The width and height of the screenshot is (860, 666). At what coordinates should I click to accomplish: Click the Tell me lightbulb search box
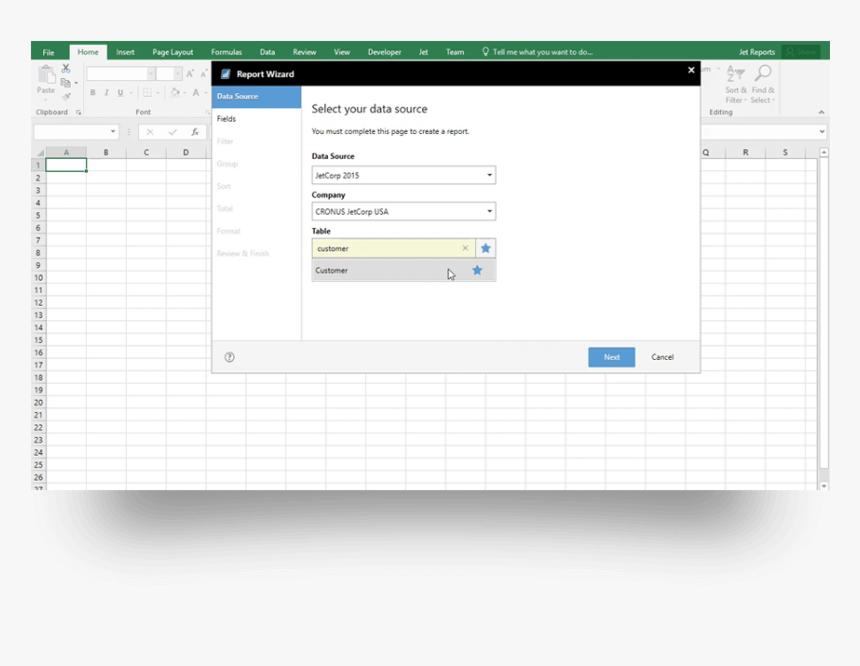click(538, 52)
